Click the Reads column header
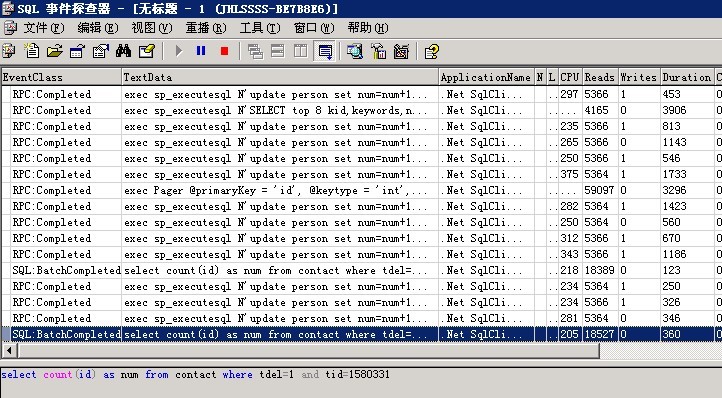This screenshot has height=398, width=722. pyautogui.click(x=600, y=77)
